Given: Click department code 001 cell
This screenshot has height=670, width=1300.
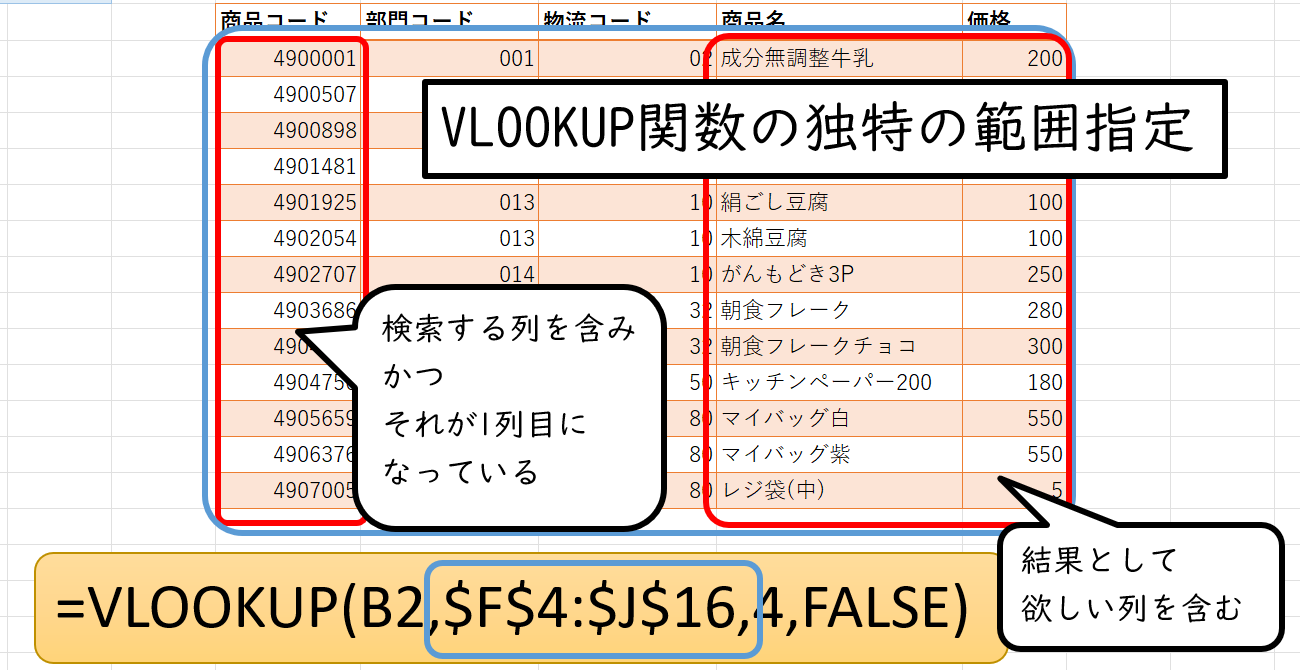Looking at the screenshot, I should 450,58.
